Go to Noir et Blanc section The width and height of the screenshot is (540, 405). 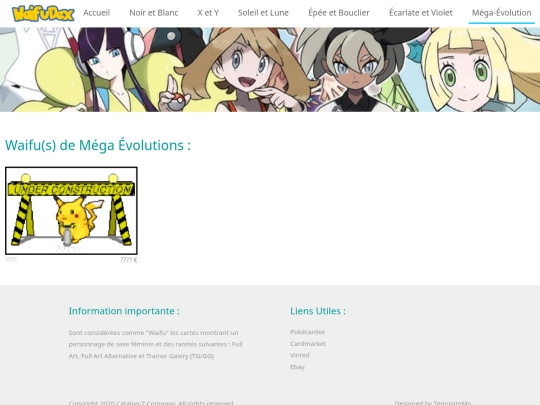pyautogui.click(x=154, y=13)
